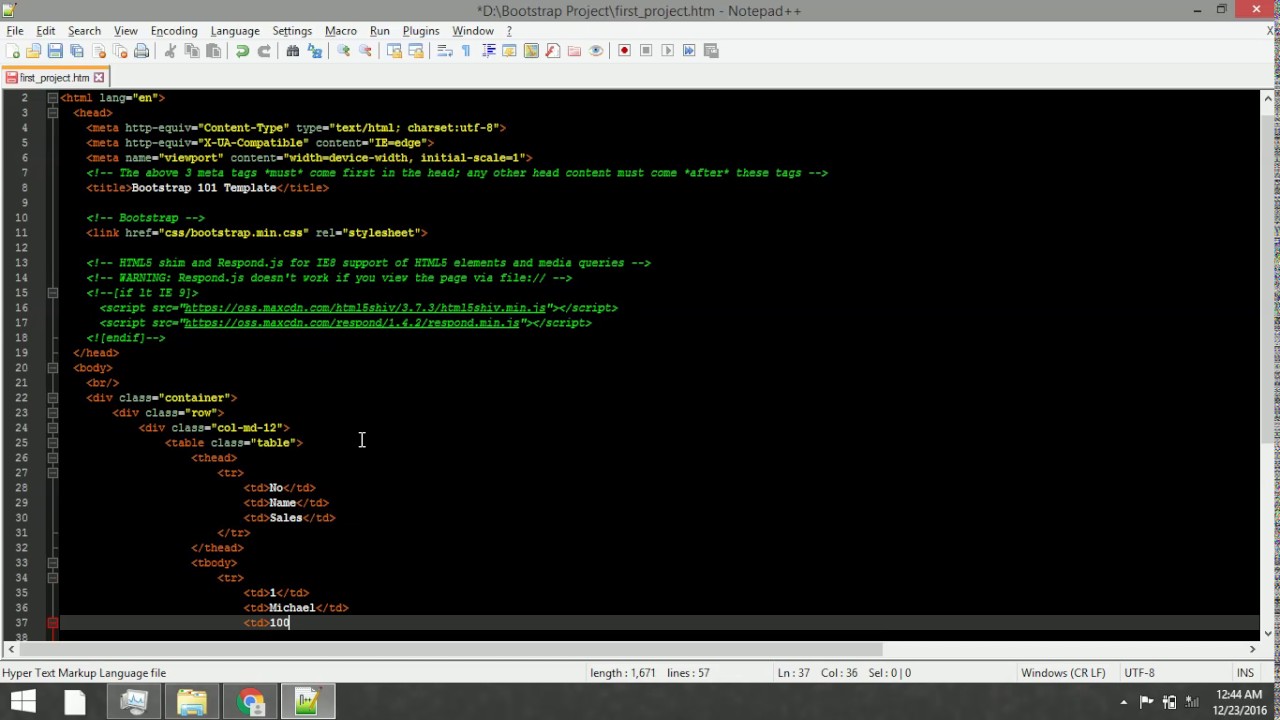Toggle Show All Characters (pilcrow) icon

point(466,51)
